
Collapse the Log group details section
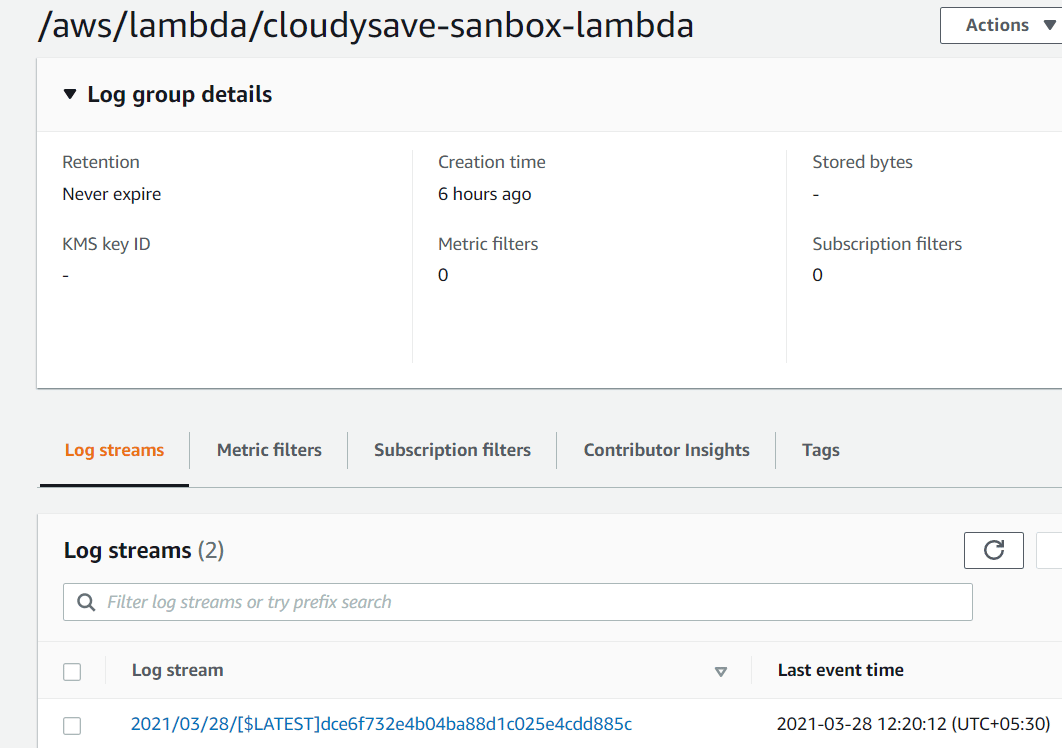click(70, 94)
